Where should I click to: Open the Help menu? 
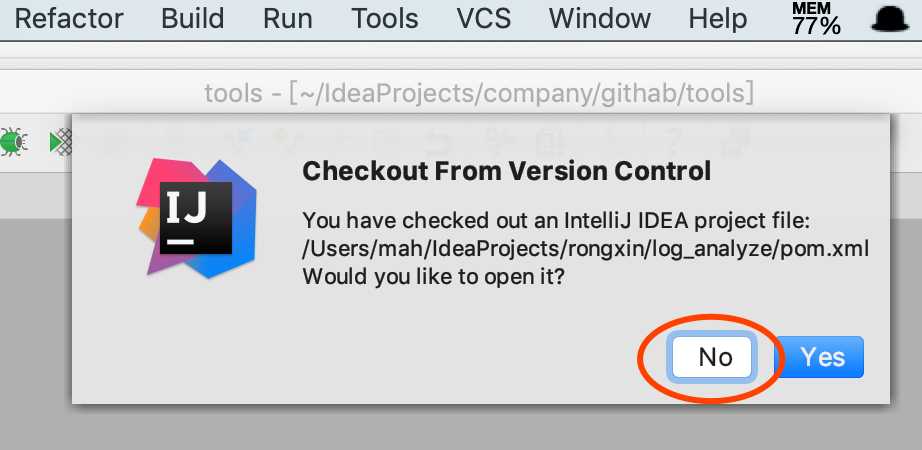[x=718, y=19]
